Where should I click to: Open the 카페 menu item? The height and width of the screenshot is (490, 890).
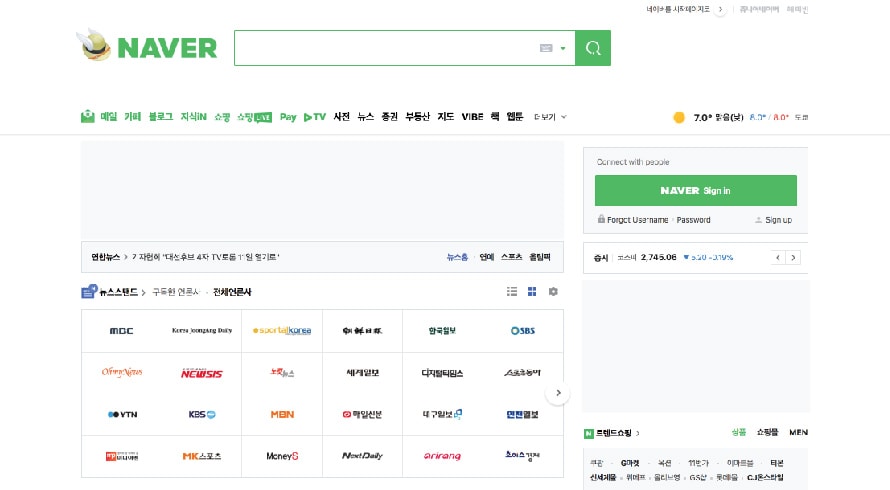[132, 116]
